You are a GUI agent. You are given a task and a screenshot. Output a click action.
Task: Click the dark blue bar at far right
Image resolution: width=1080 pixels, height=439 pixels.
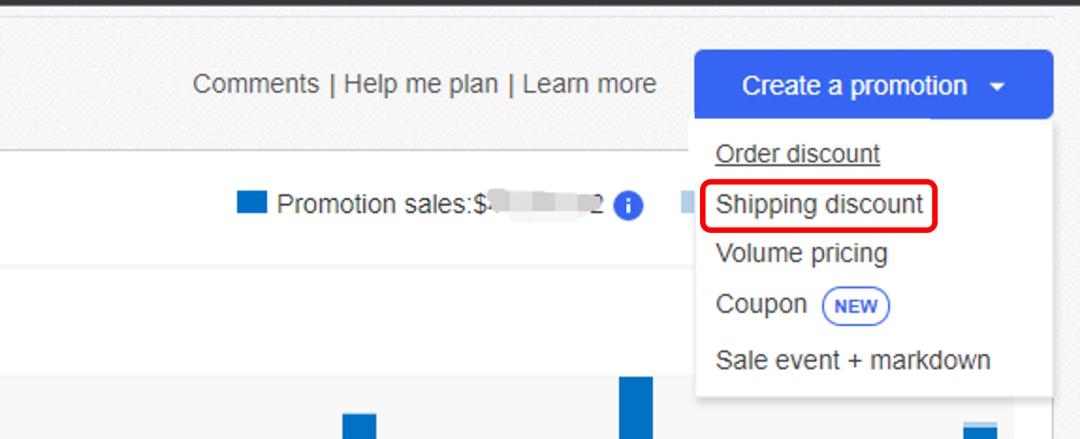(980, 433)
